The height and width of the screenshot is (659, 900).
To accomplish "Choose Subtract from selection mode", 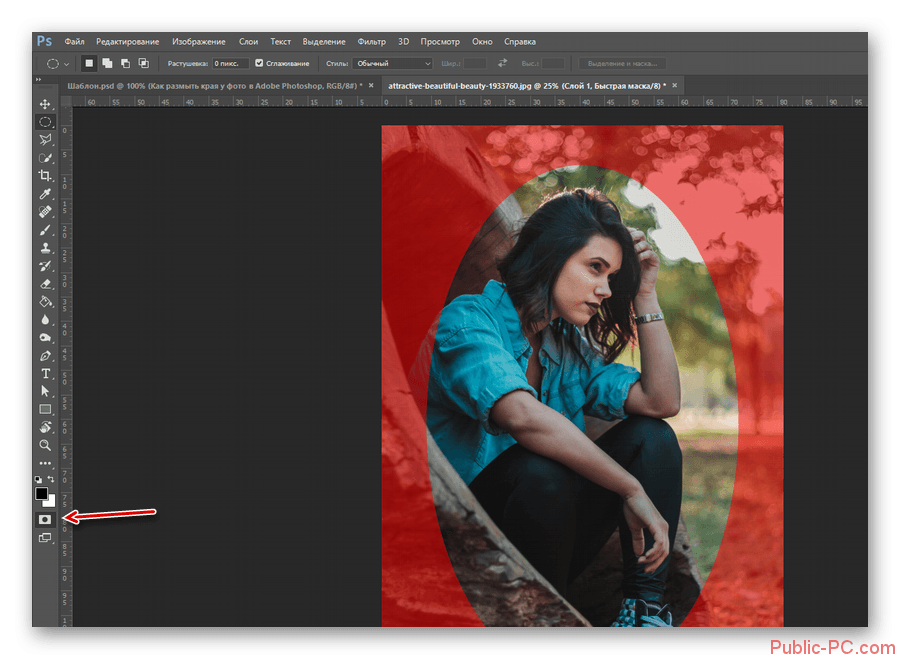I will click(125, 63).
